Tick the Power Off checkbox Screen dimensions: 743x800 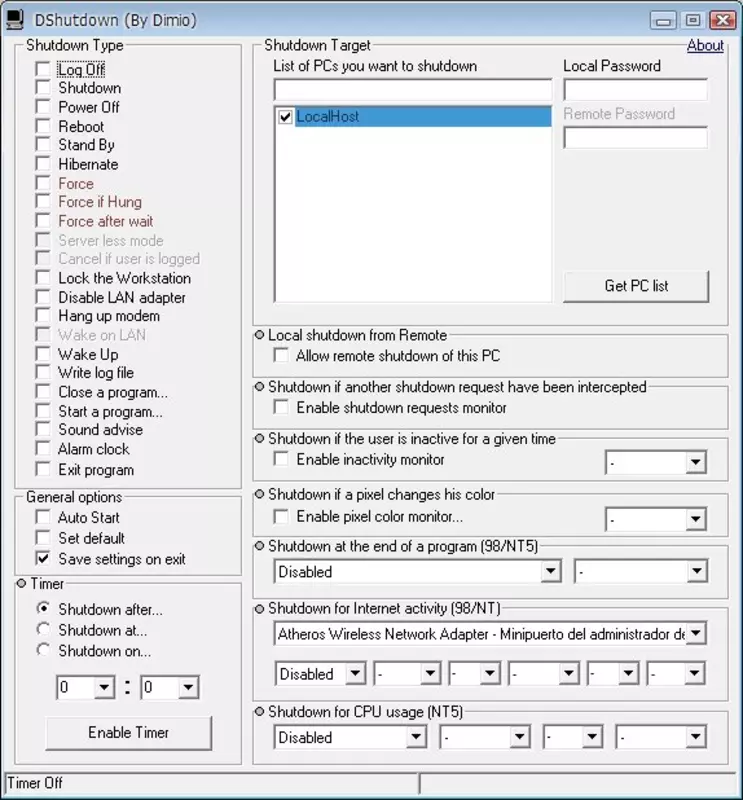click(43, 107)
